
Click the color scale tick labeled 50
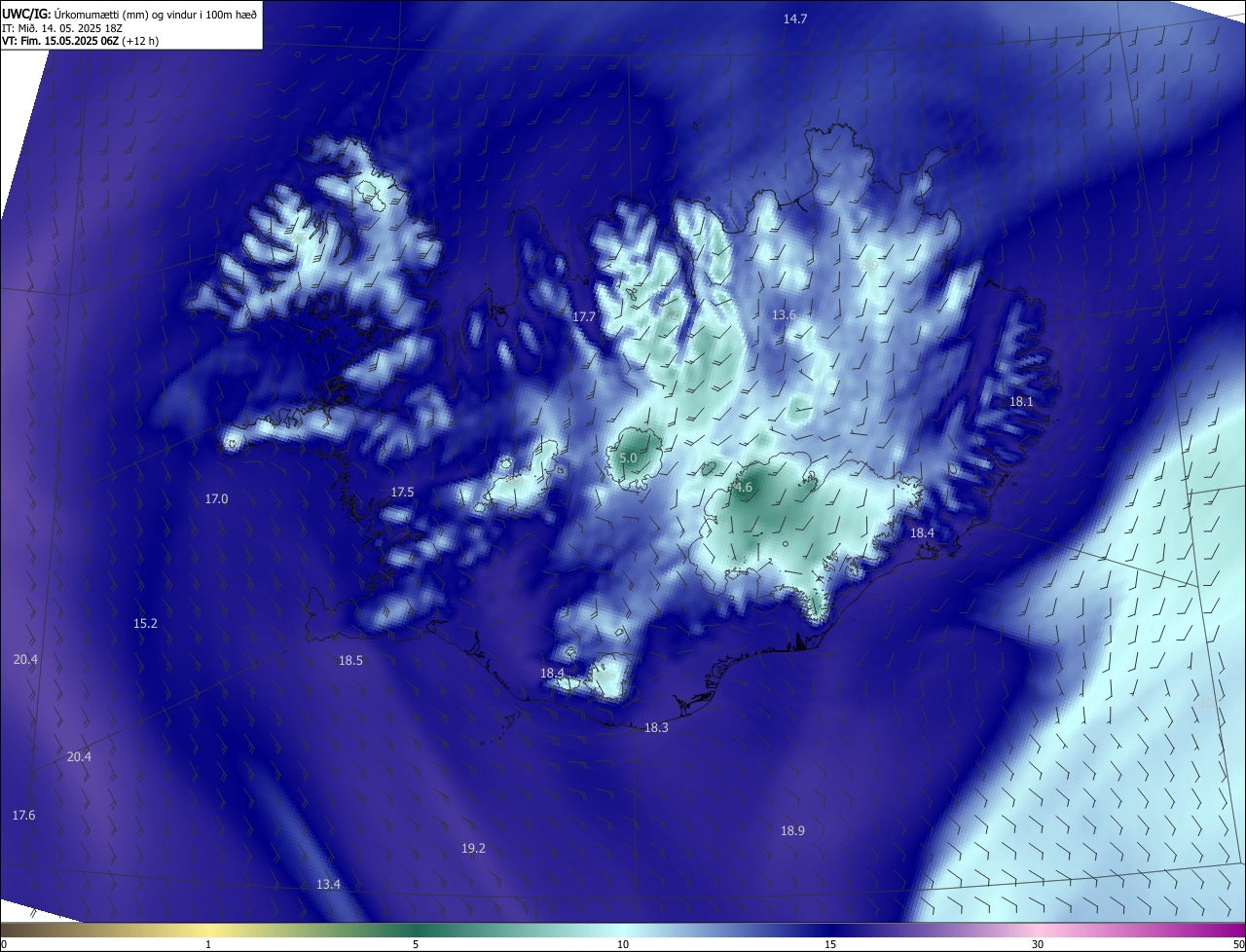(x=1238, y=944)
